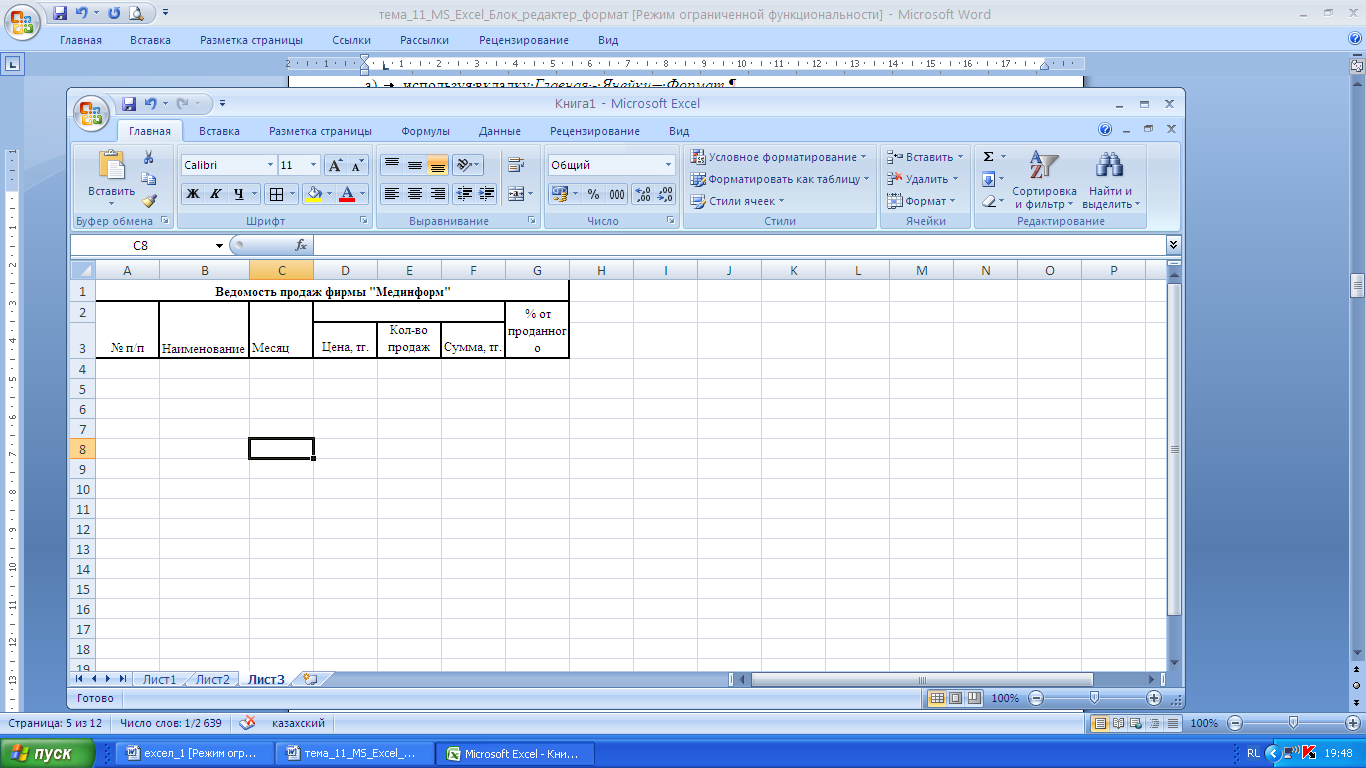Screen dimensions: 1366x768
Task: Click Word spelling check status icon
Action: point(247,723)
